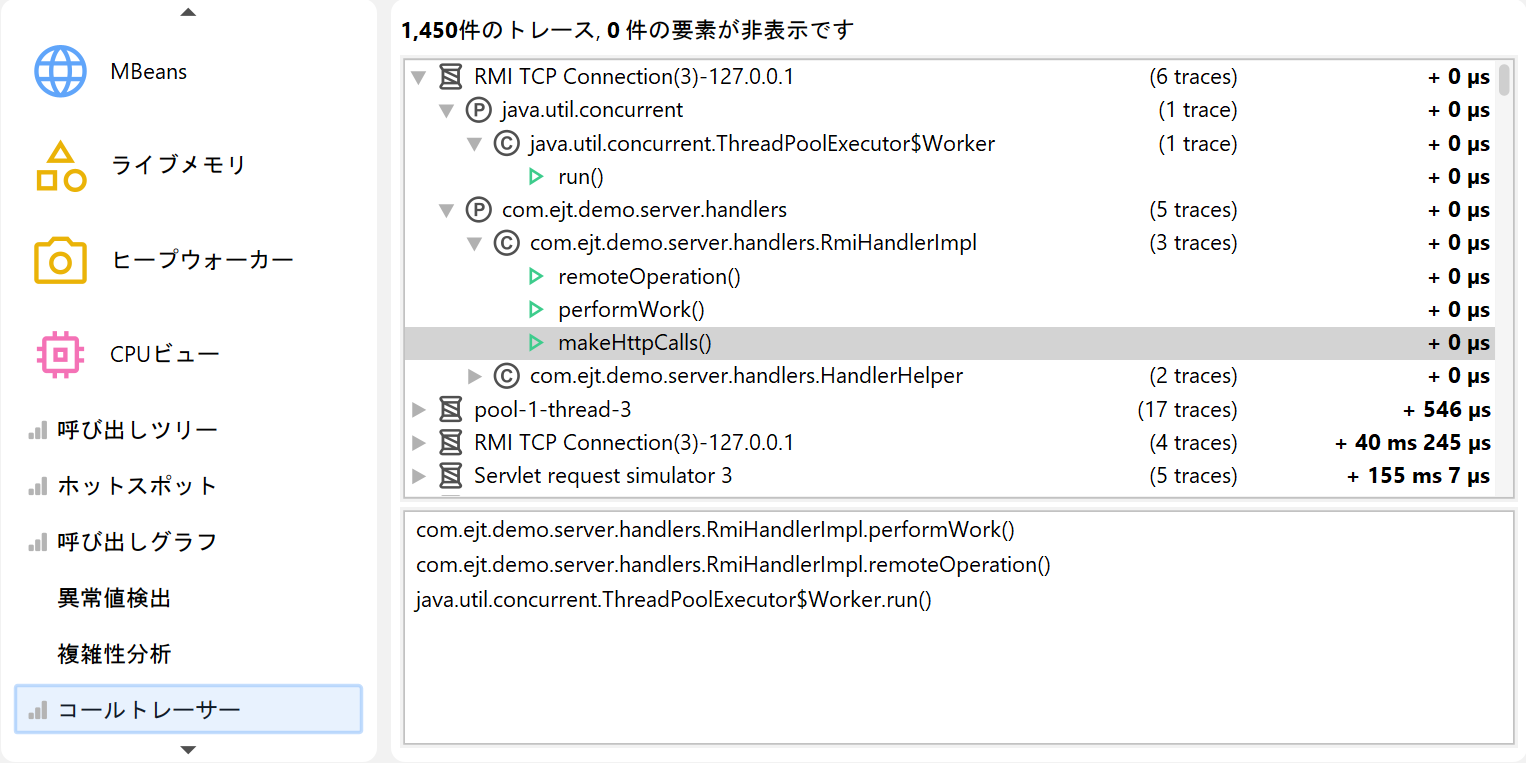This screenshot has width=1526, height=763.
Task: Click the MBeans globe icon
Action: 61,72
